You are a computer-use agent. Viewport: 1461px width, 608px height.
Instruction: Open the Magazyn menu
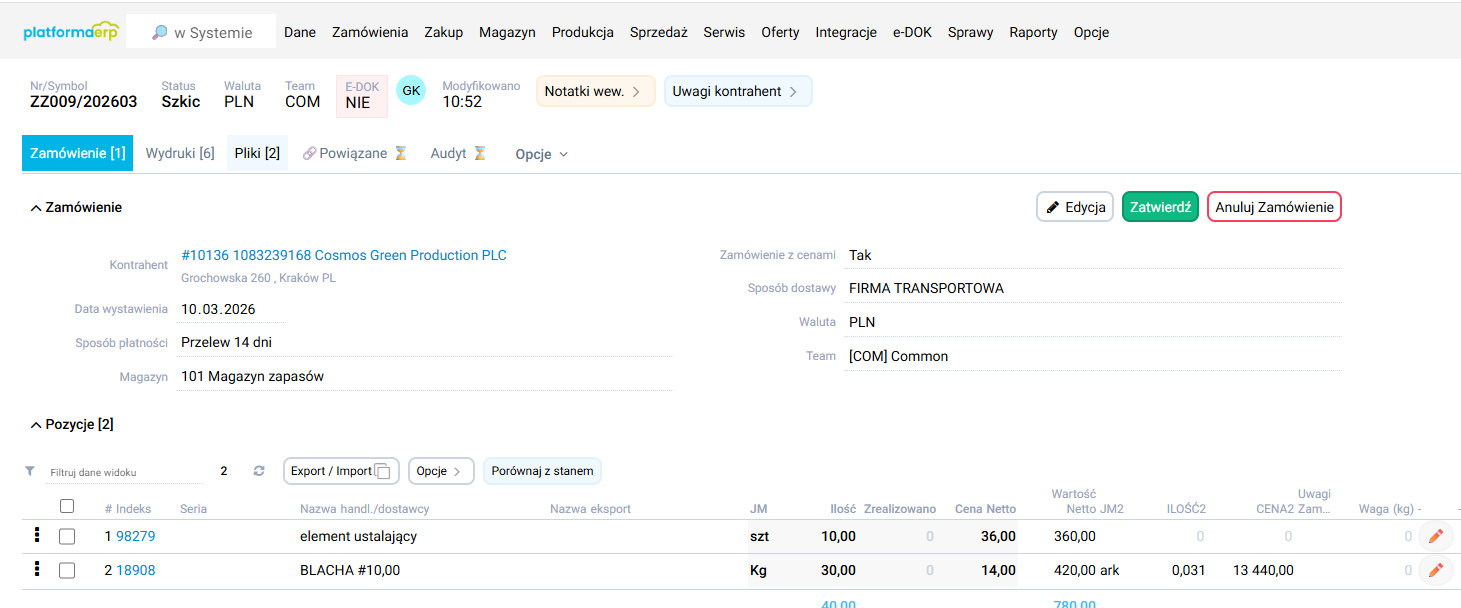tap(507, 32)
